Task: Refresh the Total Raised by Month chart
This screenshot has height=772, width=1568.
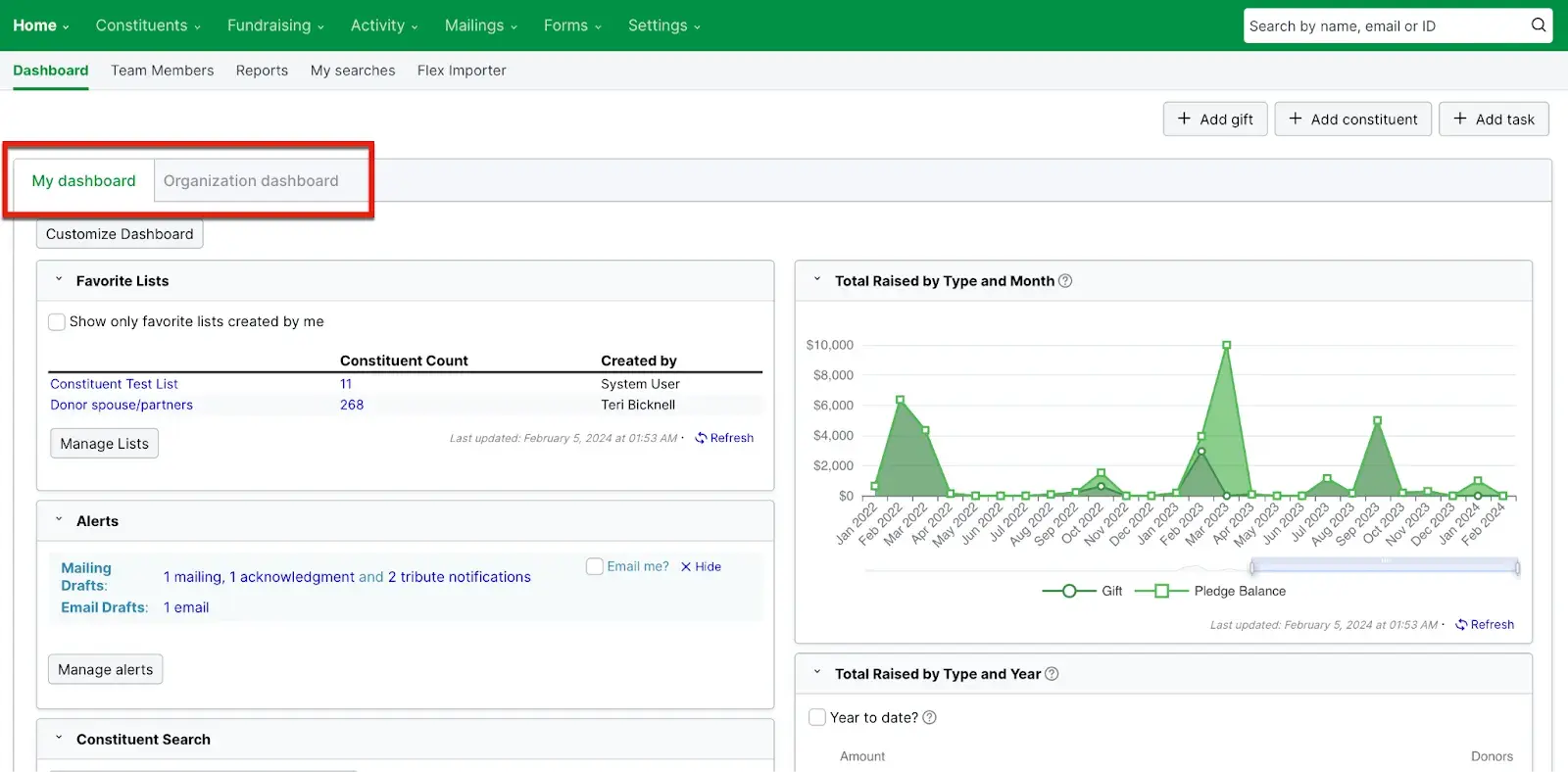Action: (x=1485, y=625)
